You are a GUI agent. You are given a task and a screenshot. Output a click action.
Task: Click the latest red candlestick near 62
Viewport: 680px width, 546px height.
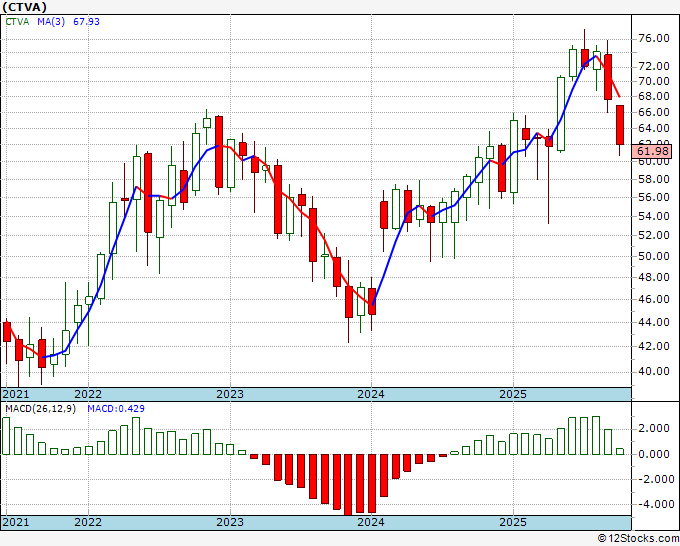pyautogui.click(x=620, y=125)
